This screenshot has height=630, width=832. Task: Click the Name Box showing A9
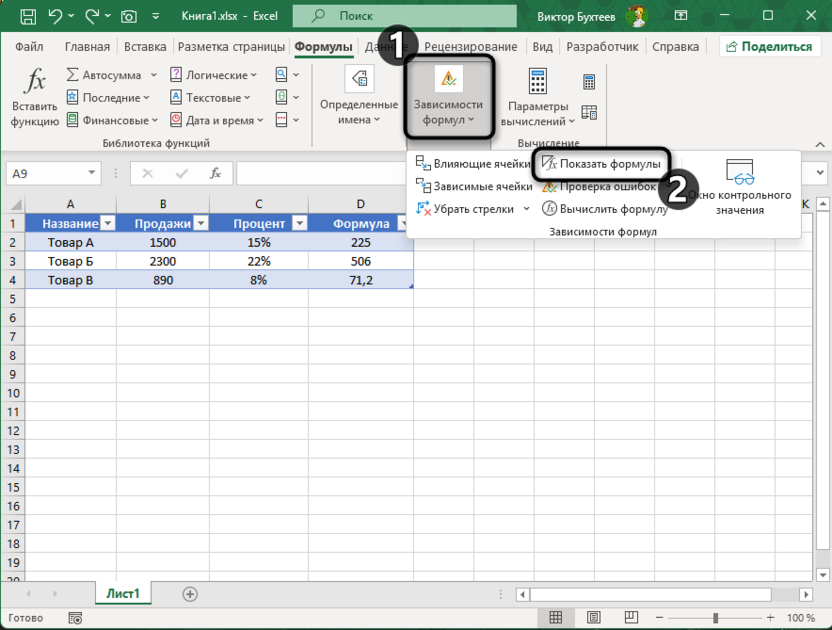(x=45, y=173)
